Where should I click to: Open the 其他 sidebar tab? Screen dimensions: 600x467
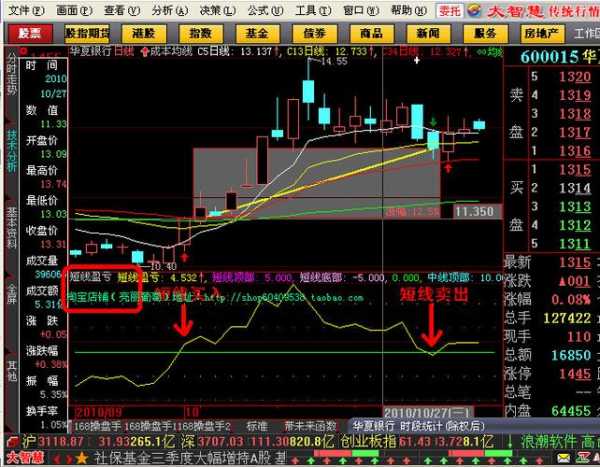(x=12, y=370)
